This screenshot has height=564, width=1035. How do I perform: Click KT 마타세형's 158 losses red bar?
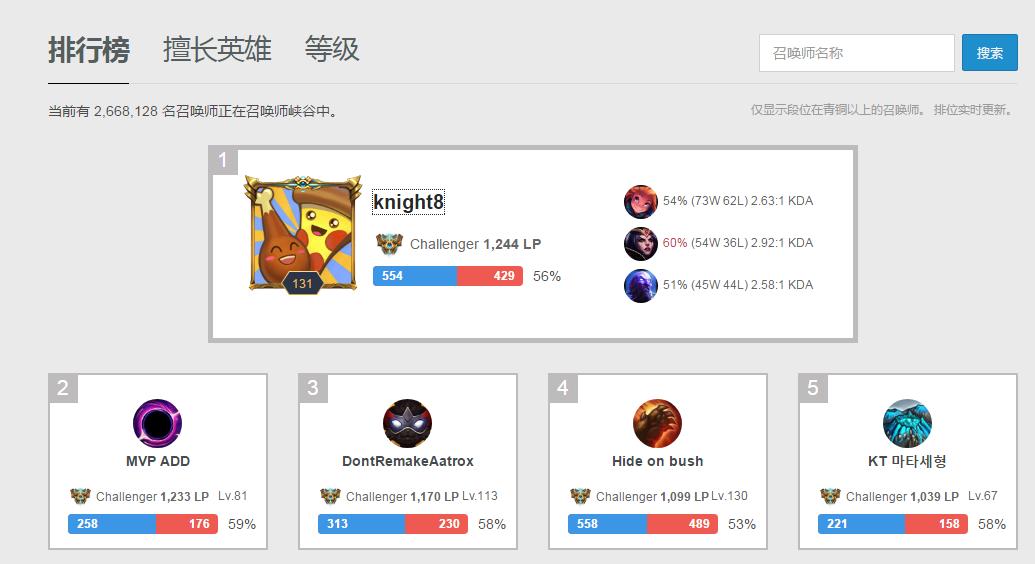point(936,524)
